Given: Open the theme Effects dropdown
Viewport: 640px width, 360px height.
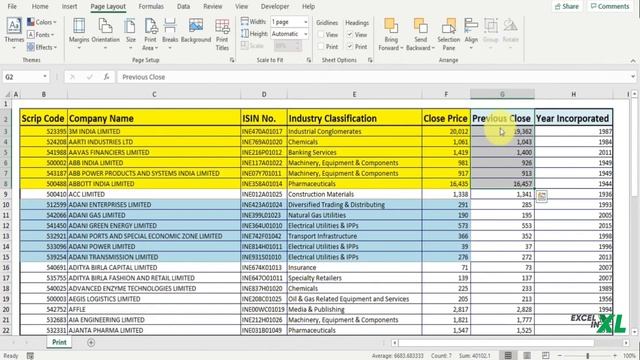Looking at the screenshot, I should (41, 47).
